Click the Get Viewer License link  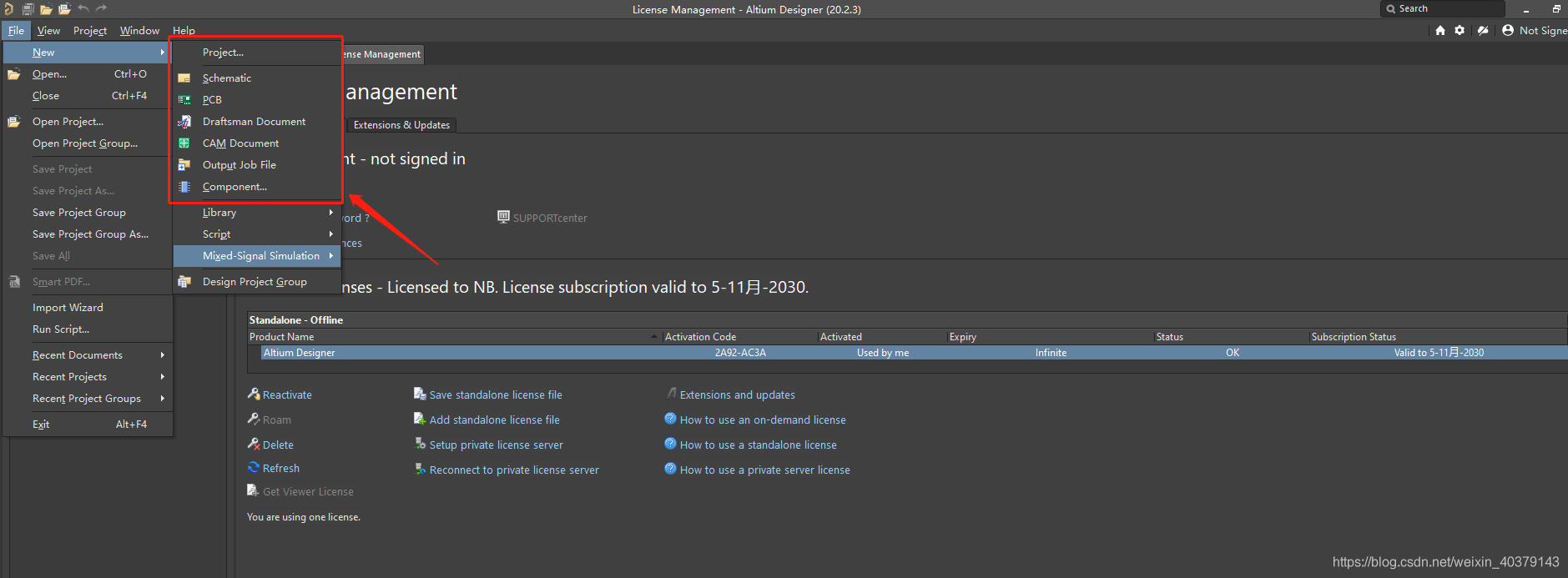308,491
